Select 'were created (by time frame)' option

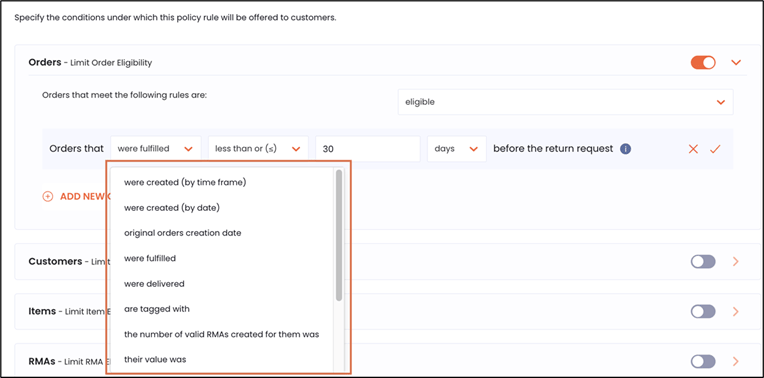(185, 182)
